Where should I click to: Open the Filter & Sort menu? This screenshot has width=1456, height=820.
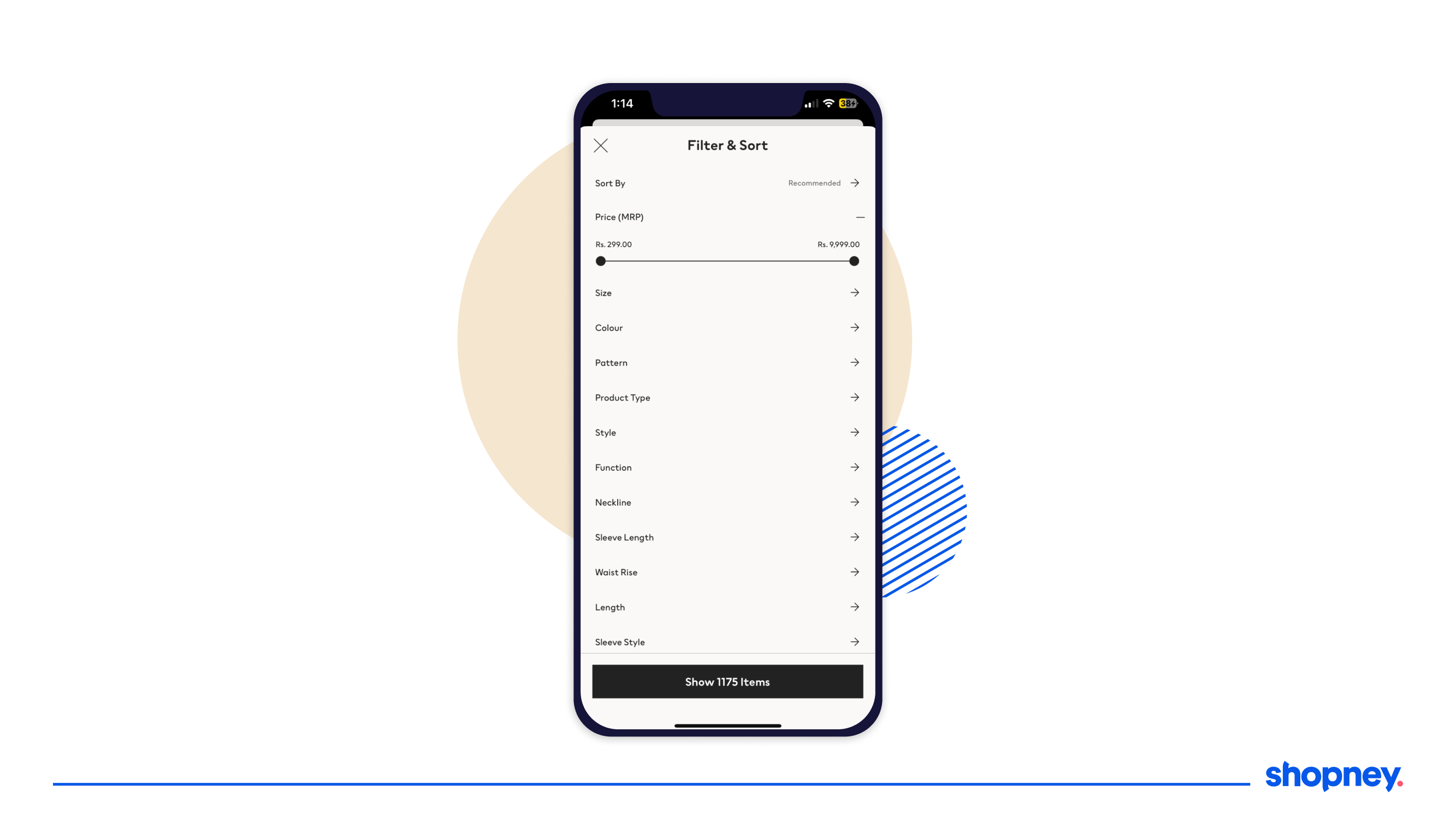click(728, 145)
